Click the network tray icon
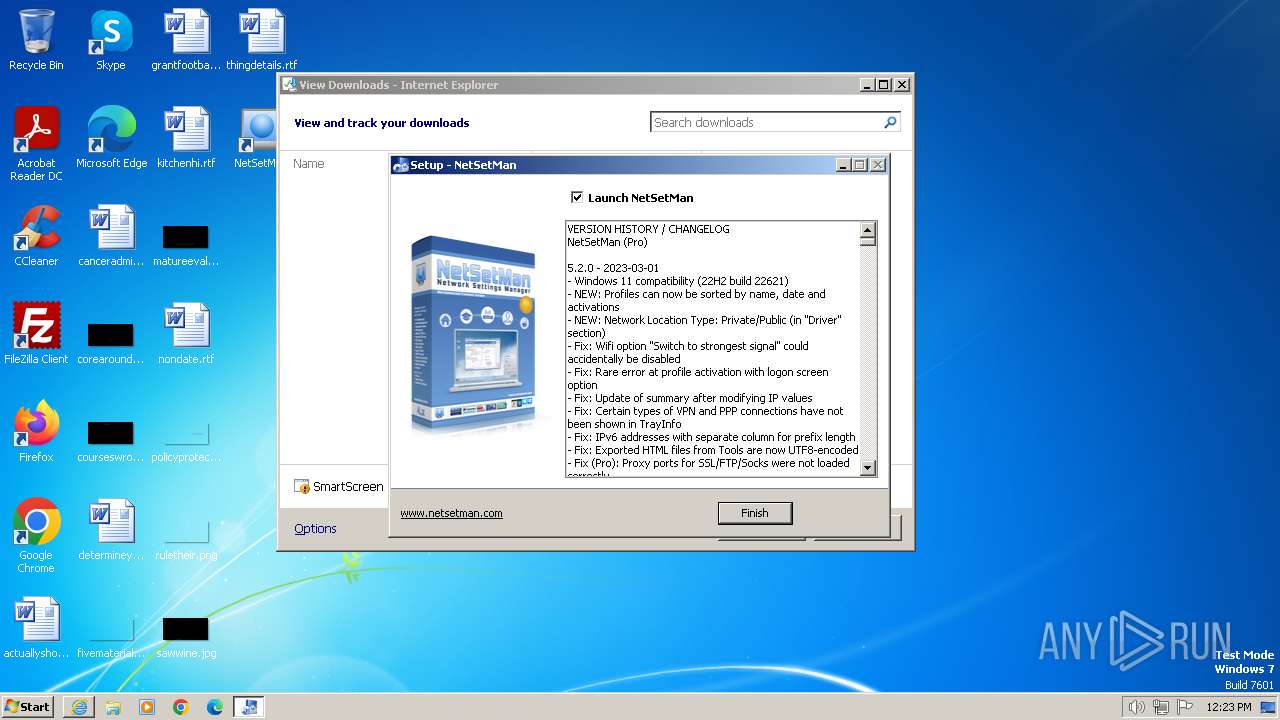 (x=1161, y=707)
